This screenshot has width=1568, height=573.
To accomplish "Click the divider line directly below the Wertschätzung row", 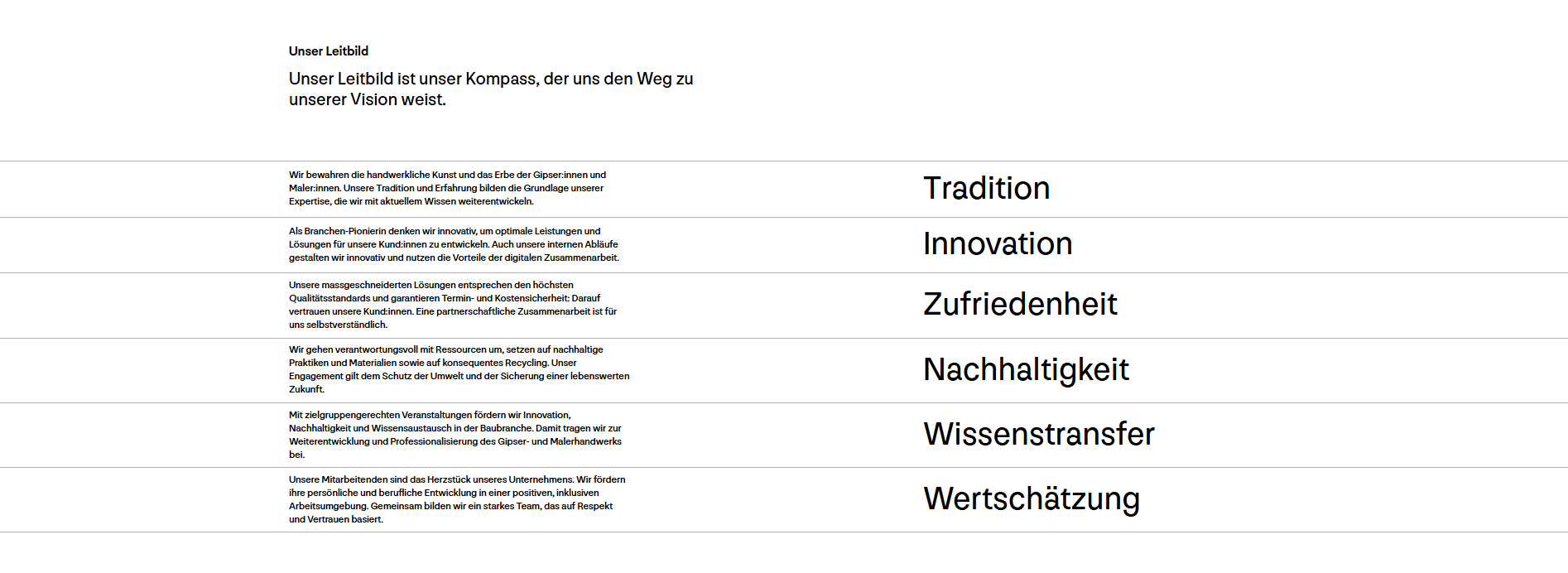I will tap(783, 532).
